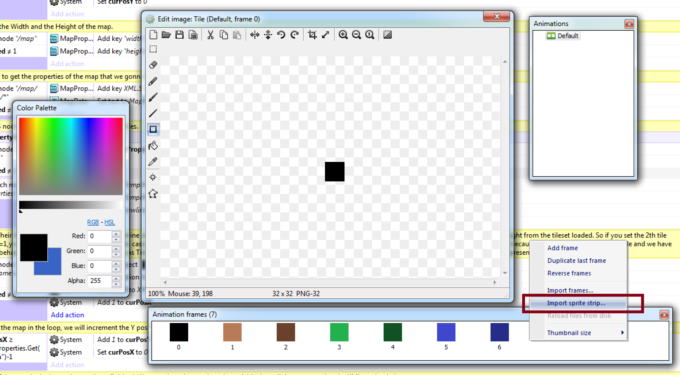Click the Zoom in magnifier icon
The width and height of the screenshot is (680, 375).
pos(343,35)
